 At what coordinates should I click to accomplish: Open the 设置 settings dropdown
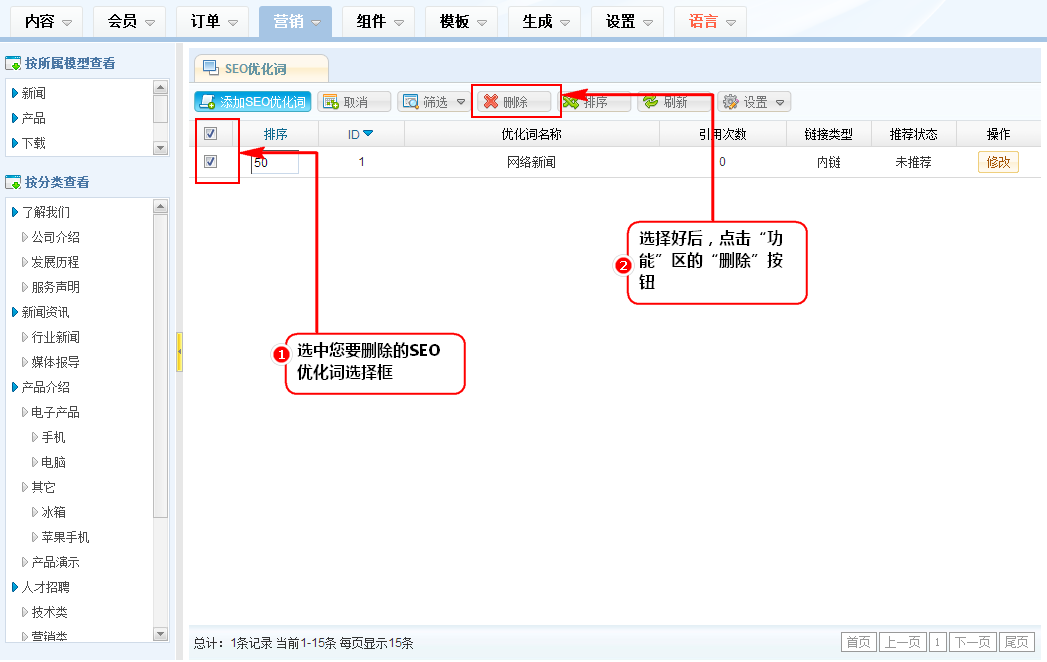pyautogui.click(x=754, y=102)
